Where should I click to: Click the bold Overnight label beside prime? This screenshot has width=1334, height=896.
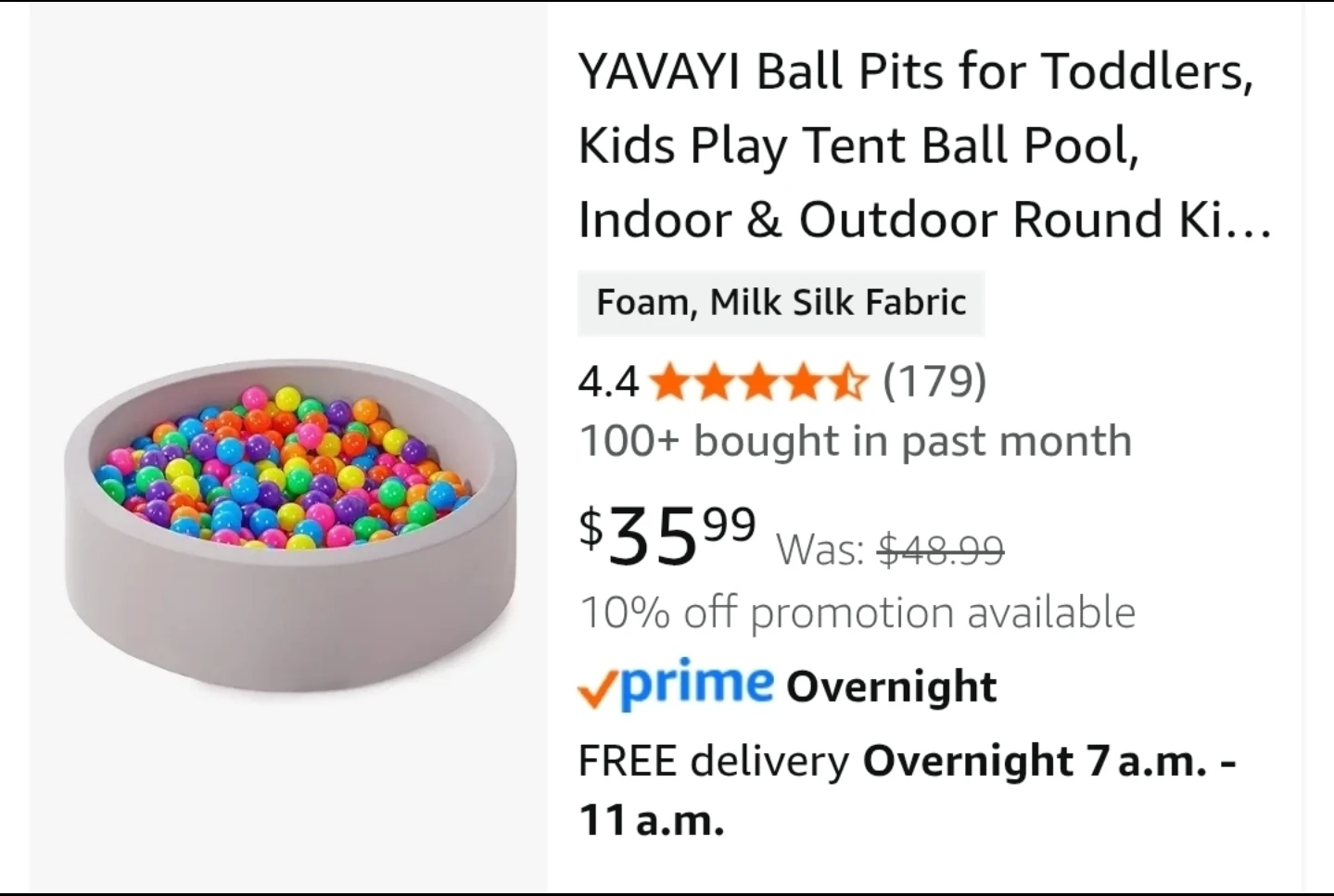pos(891,687)
